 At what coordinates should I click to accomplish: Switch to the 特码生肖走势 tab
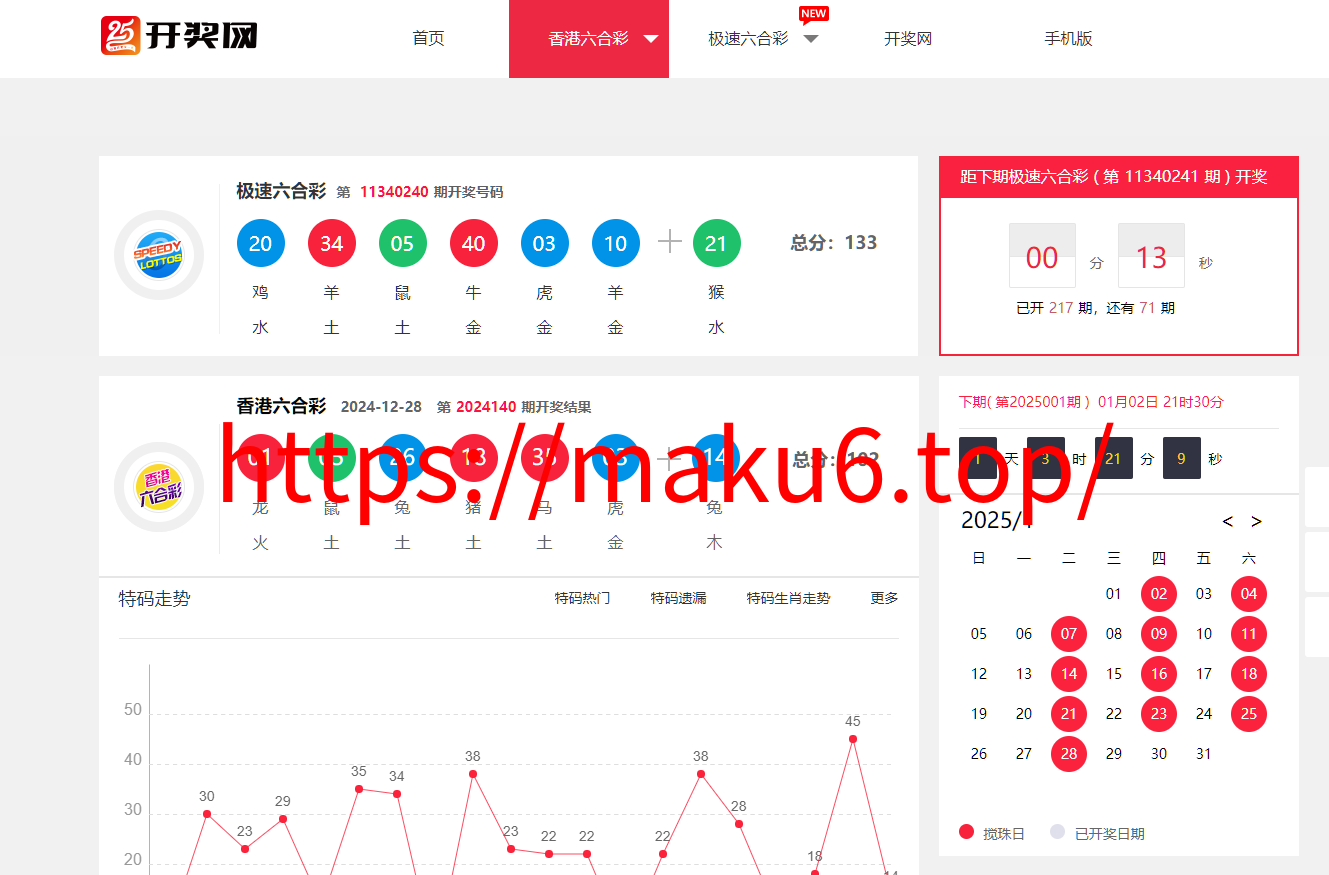[788, 598]
